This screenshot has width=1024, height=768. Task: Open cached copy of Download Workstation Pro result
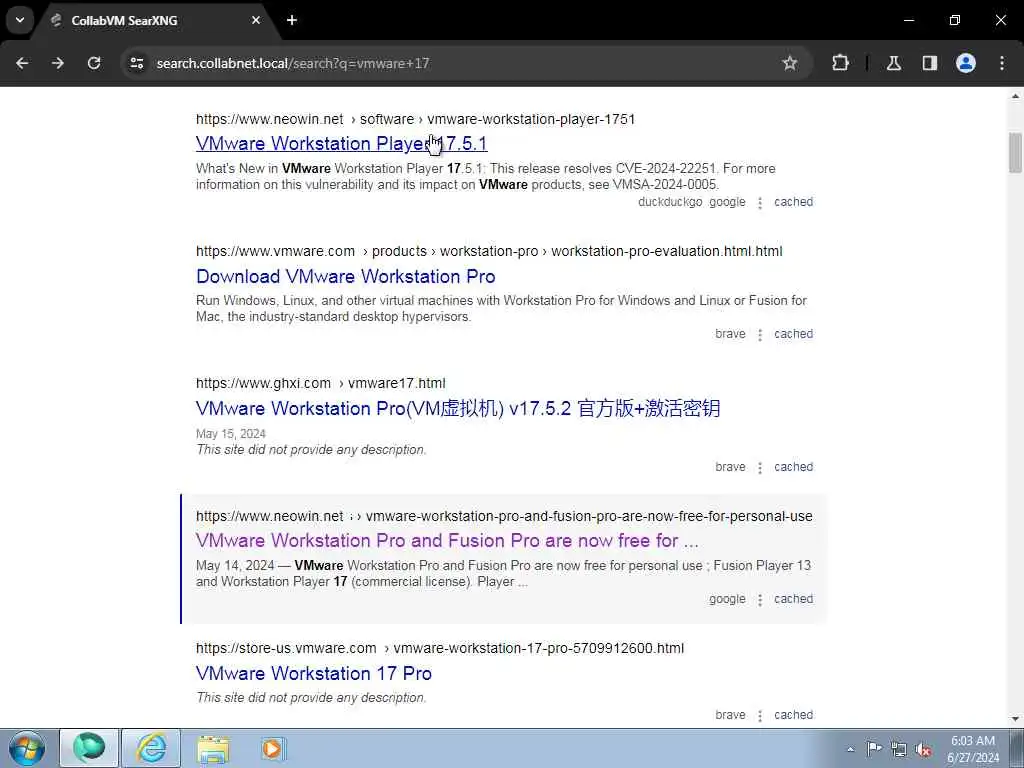tap(793, 334)
